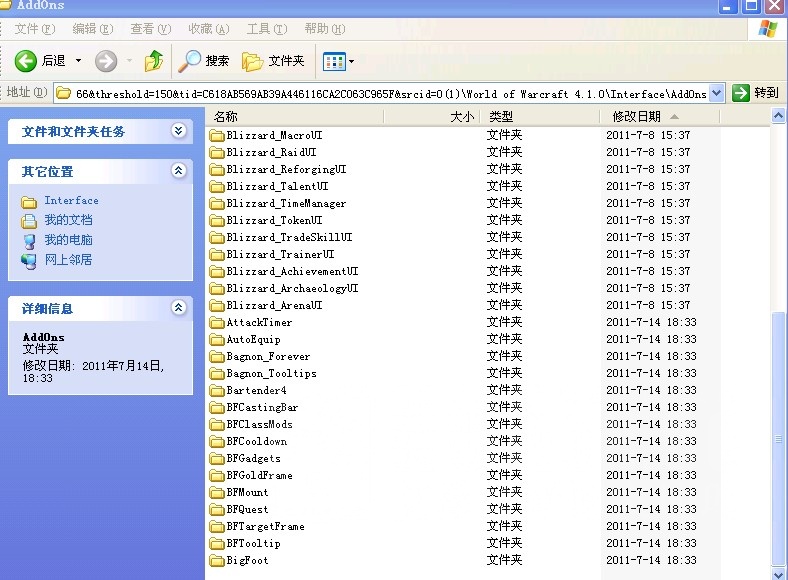788x580 pixels.
Task: Collapse the 详细信息 panel
Action: (178, 308)
